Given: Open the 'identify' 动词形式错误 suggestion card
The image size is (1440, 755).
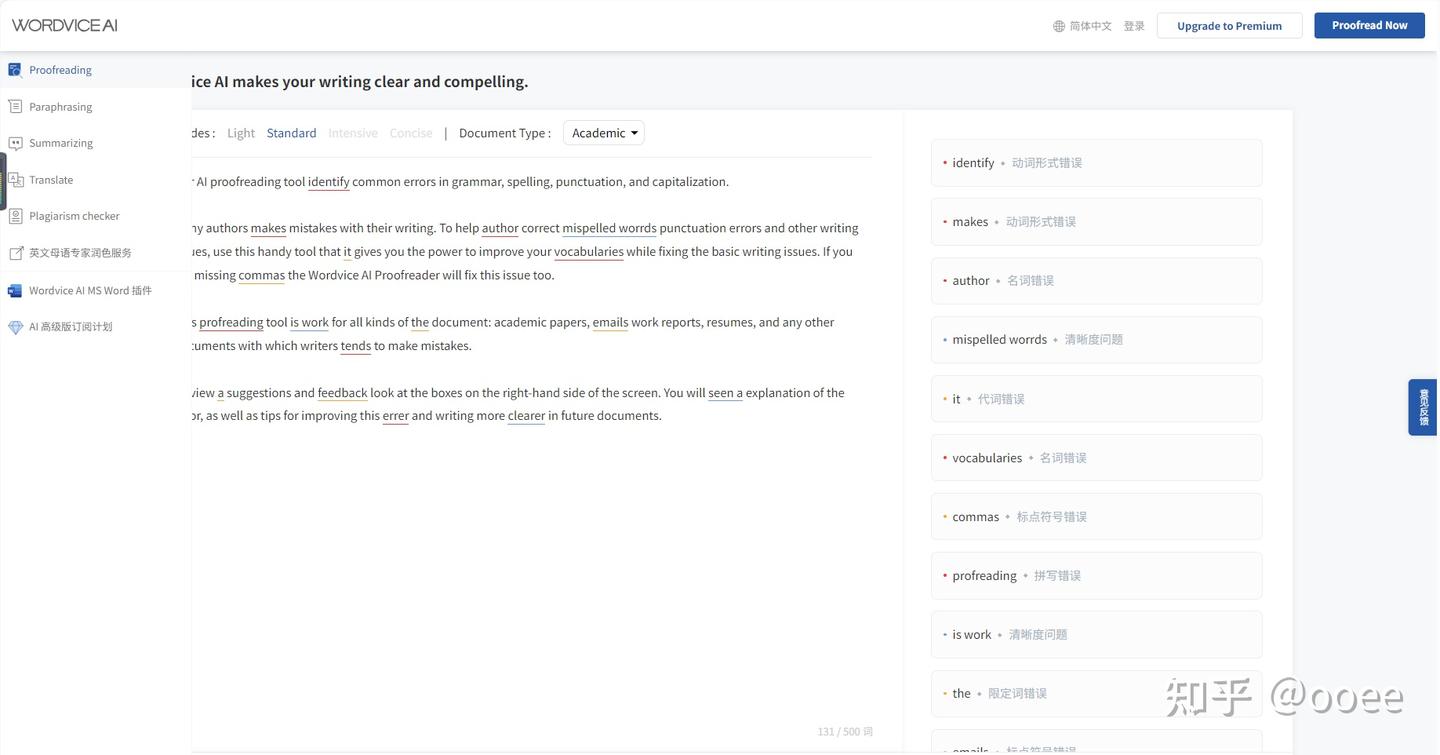Looking at the screenshot, I should (1096, 163).
